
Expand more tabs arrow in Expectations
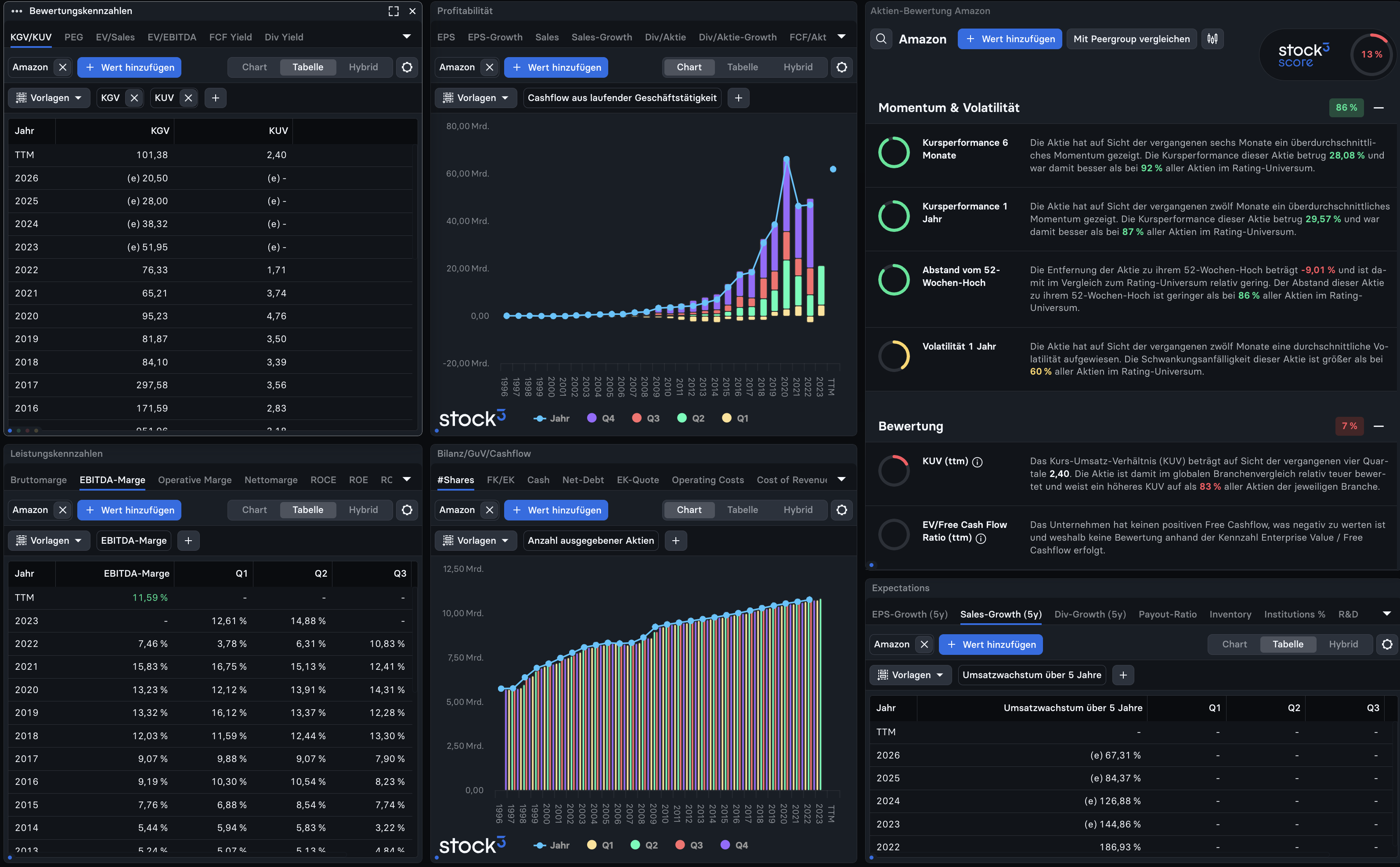click(1387, 614)
